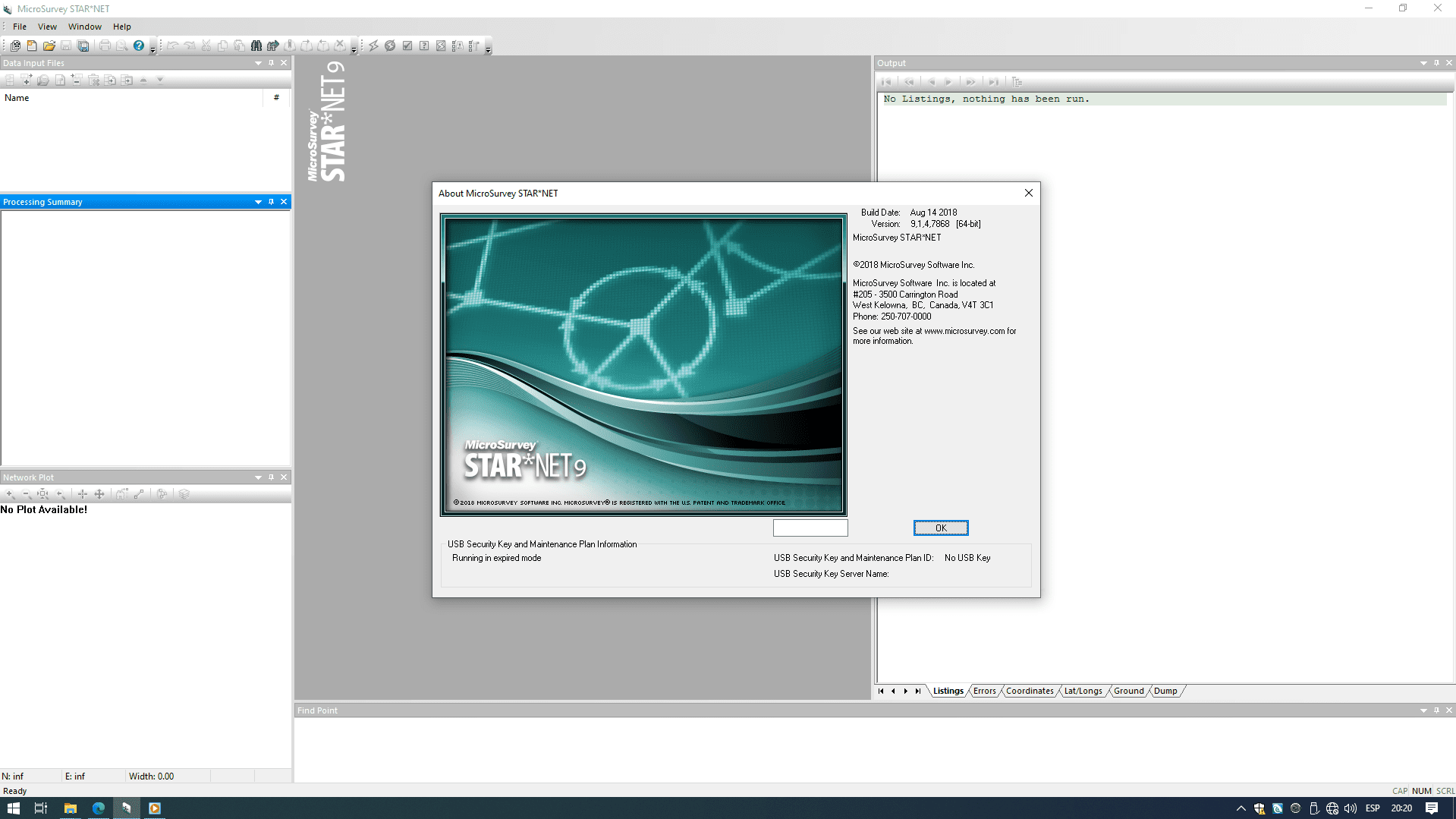Pin the Processing Summary panel
Viewport: 1456px width, 819px height.
coord(271,202)
